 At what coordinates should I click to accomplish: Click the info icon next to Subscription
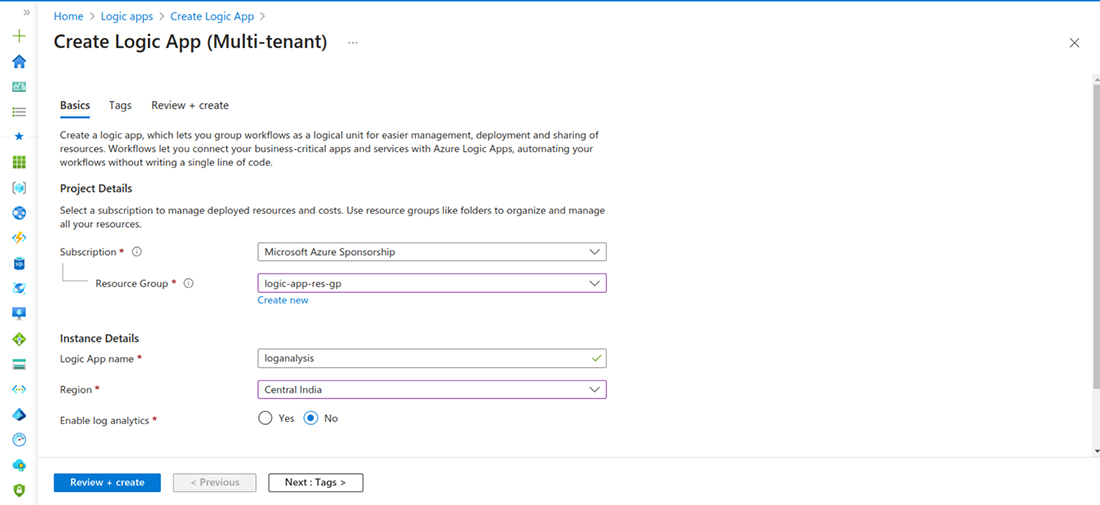click(x=137, y=252)
